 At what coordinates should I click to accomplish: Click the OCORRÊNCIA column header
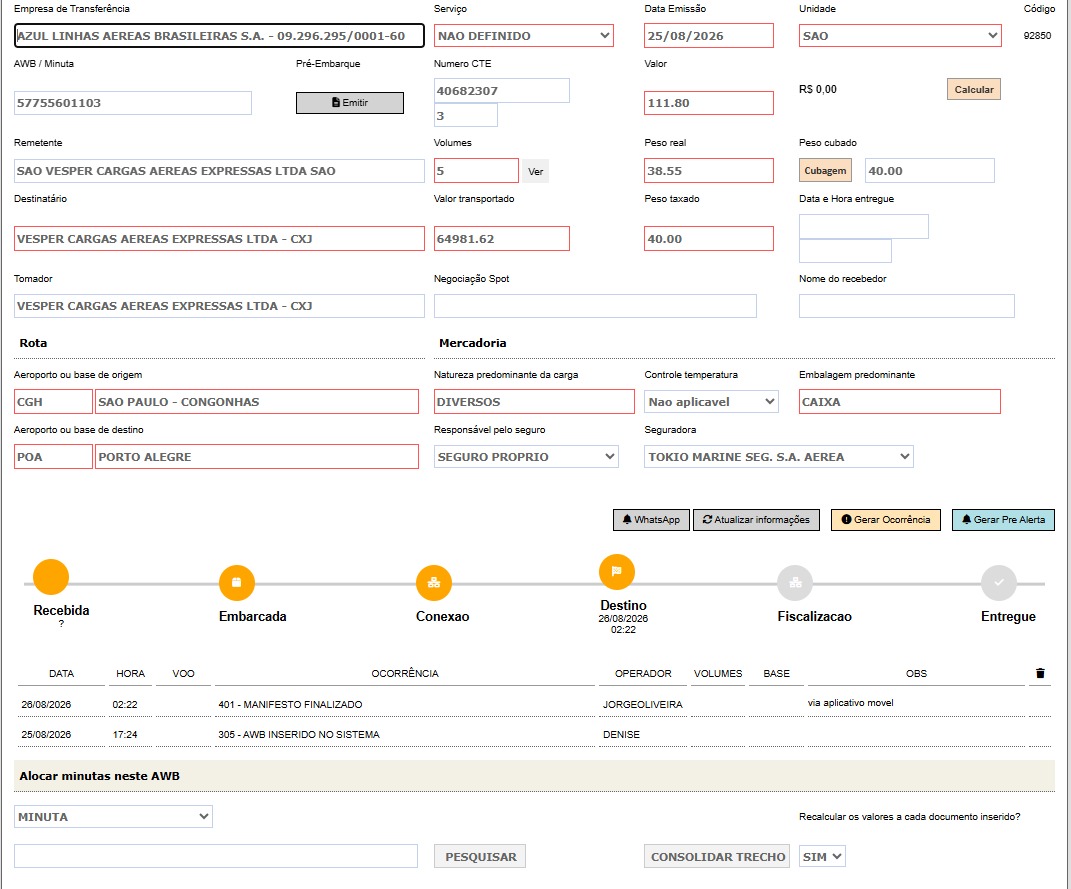[405, 673]
